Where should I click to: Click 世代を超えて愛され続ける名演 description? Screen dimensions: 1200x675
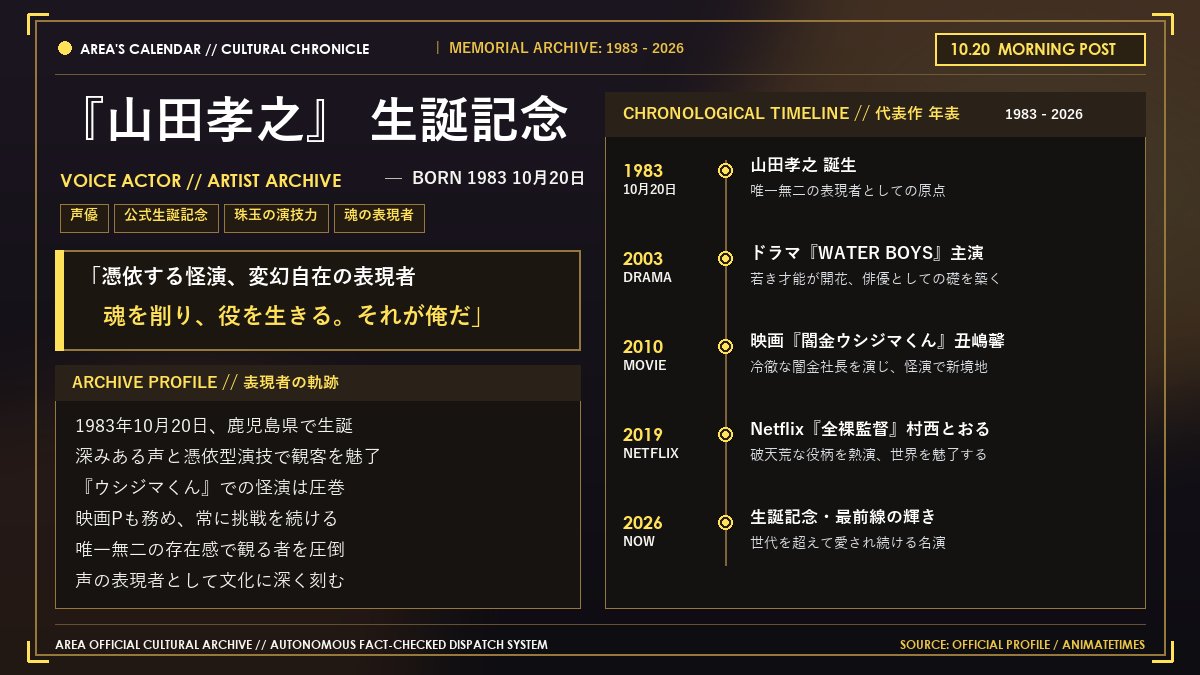(848, 542)
